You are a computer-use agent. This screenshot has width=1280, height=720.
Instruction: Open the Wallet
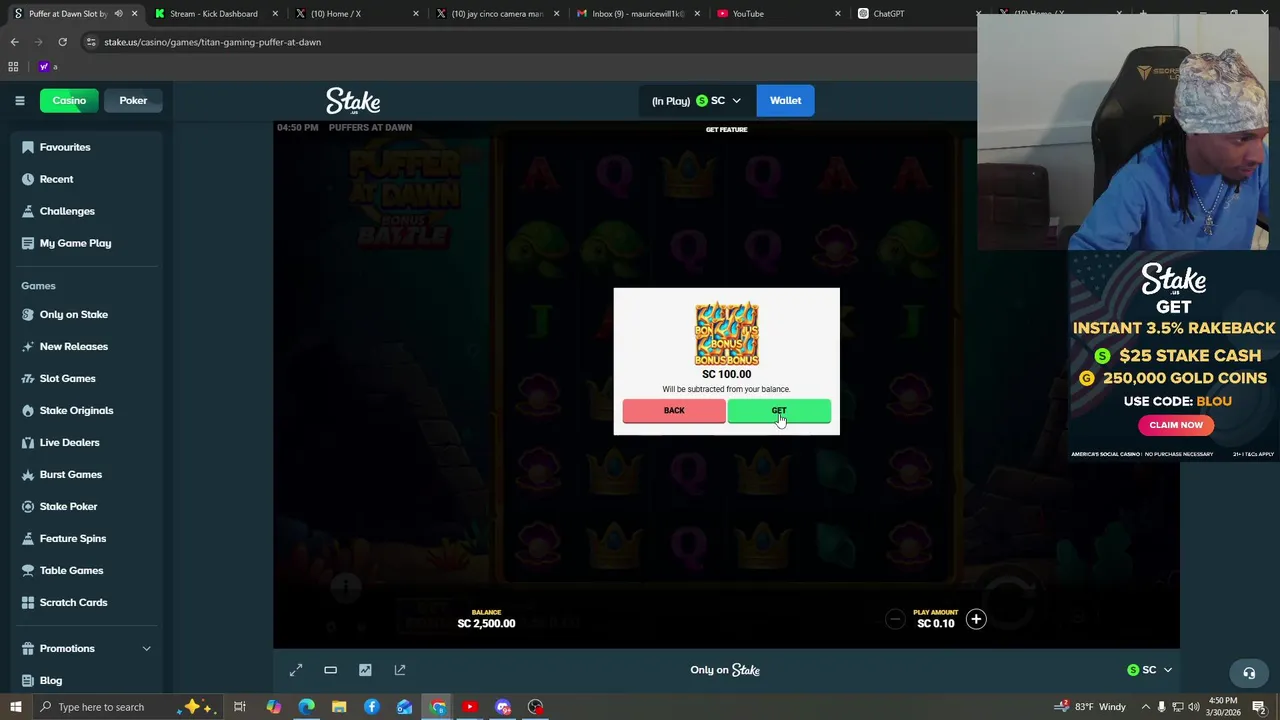click(785, 100)
